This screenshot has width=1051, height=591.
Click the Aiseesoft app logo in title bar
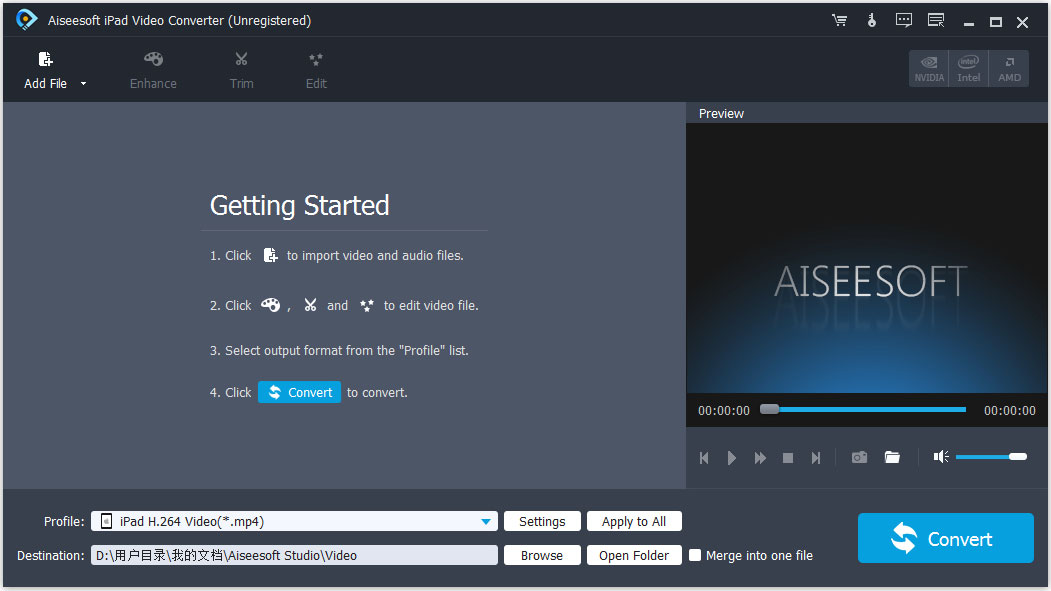pos(26,19)
